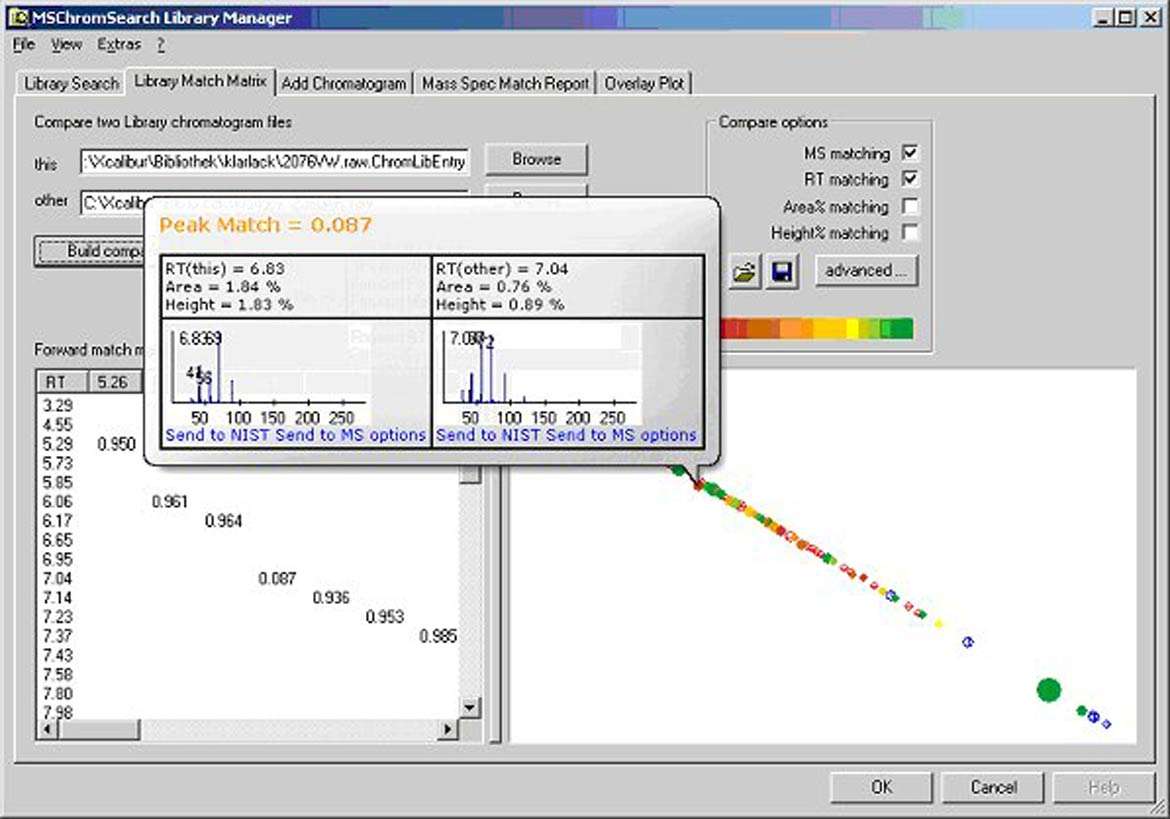Click the 5.26 column header
1170x819 pixels.
[x=113, y=383]
